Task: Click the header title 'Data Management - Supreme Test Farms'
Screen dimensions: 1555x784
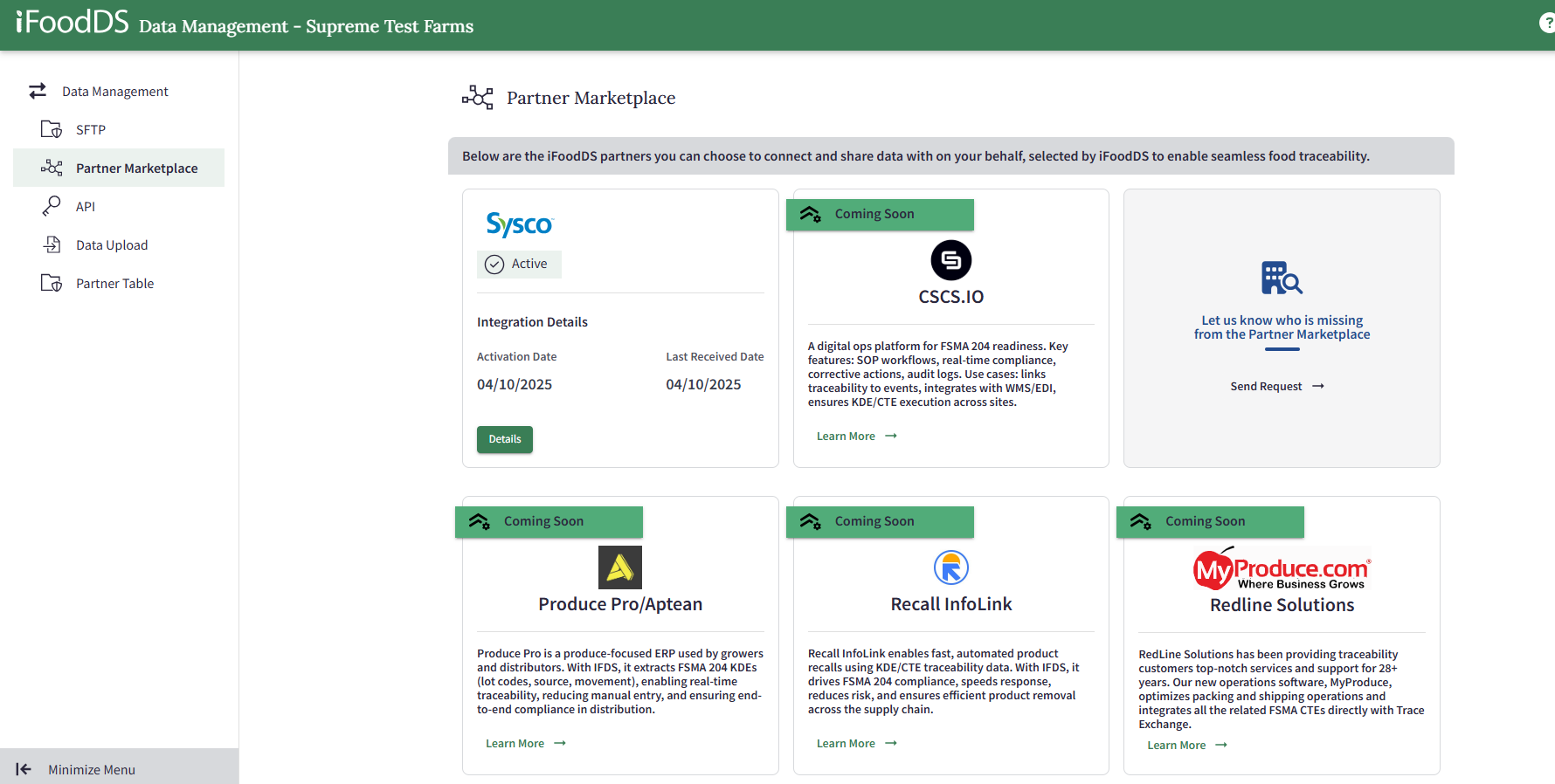Action: (x=306, y=26)
